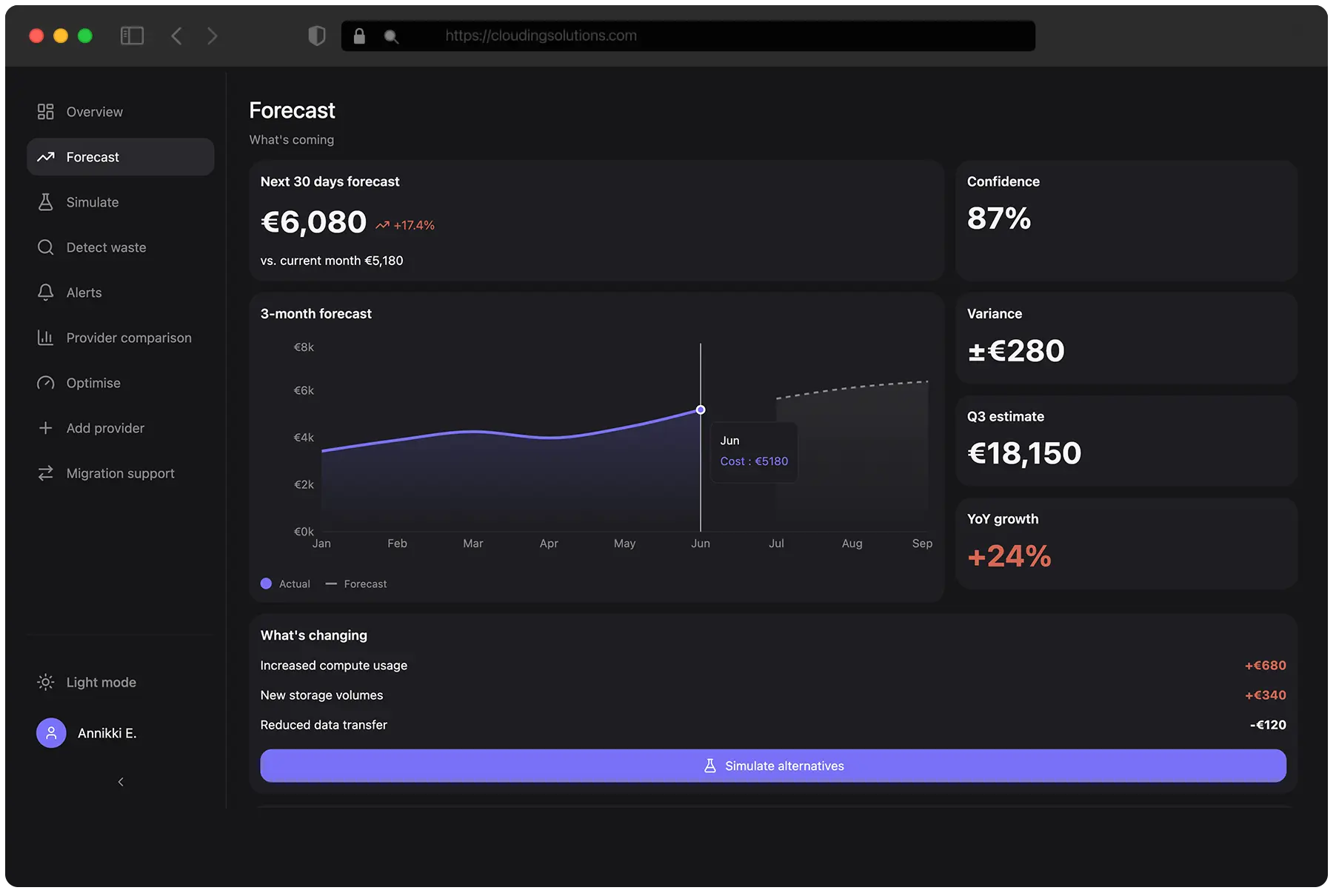Click the Optimise gauge icon
Image resolution: width=1336 pixels, height=896 pixels.
click(45, 382)
